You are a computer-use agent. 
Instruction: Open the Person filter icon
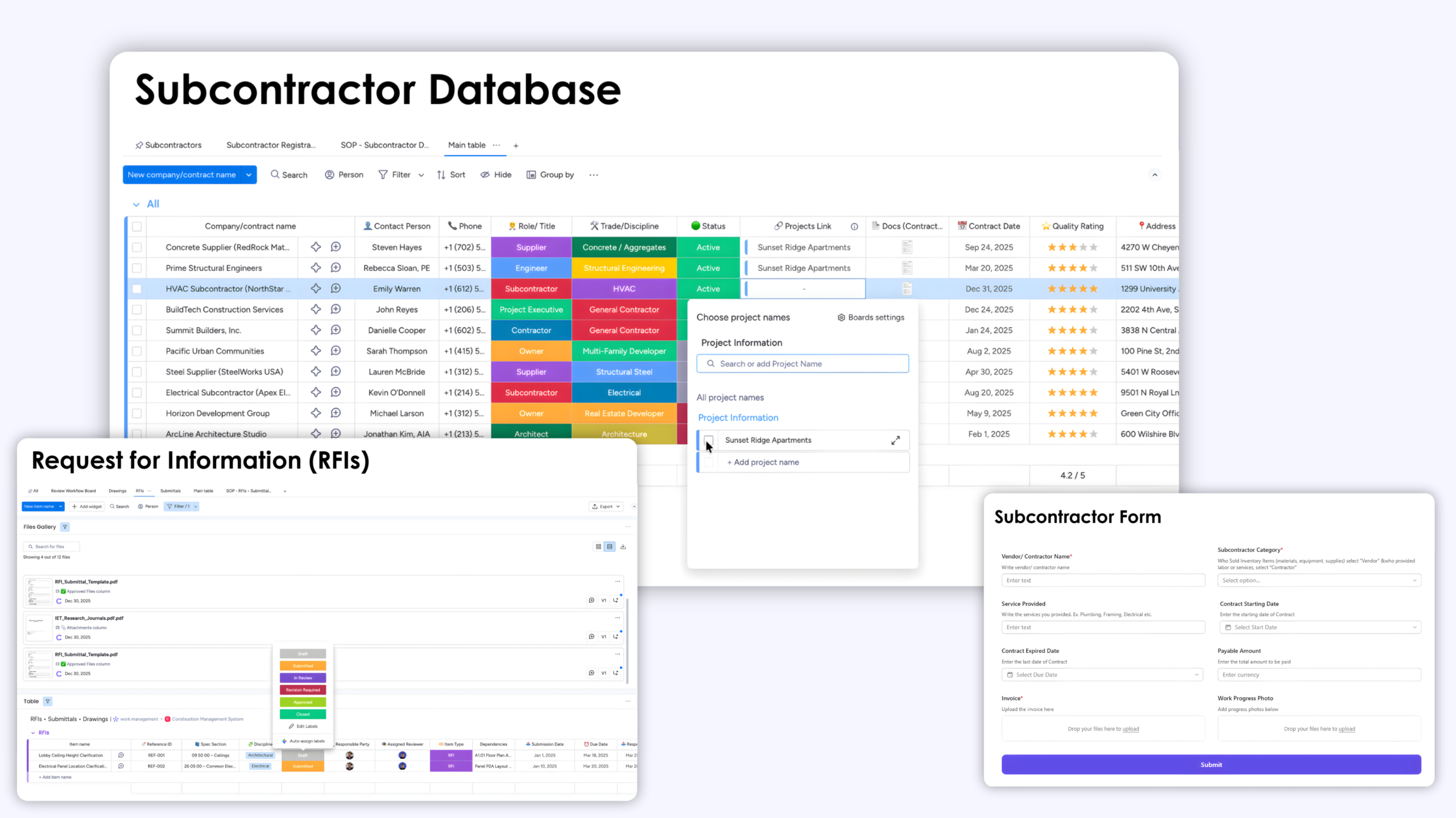[329, 175]
